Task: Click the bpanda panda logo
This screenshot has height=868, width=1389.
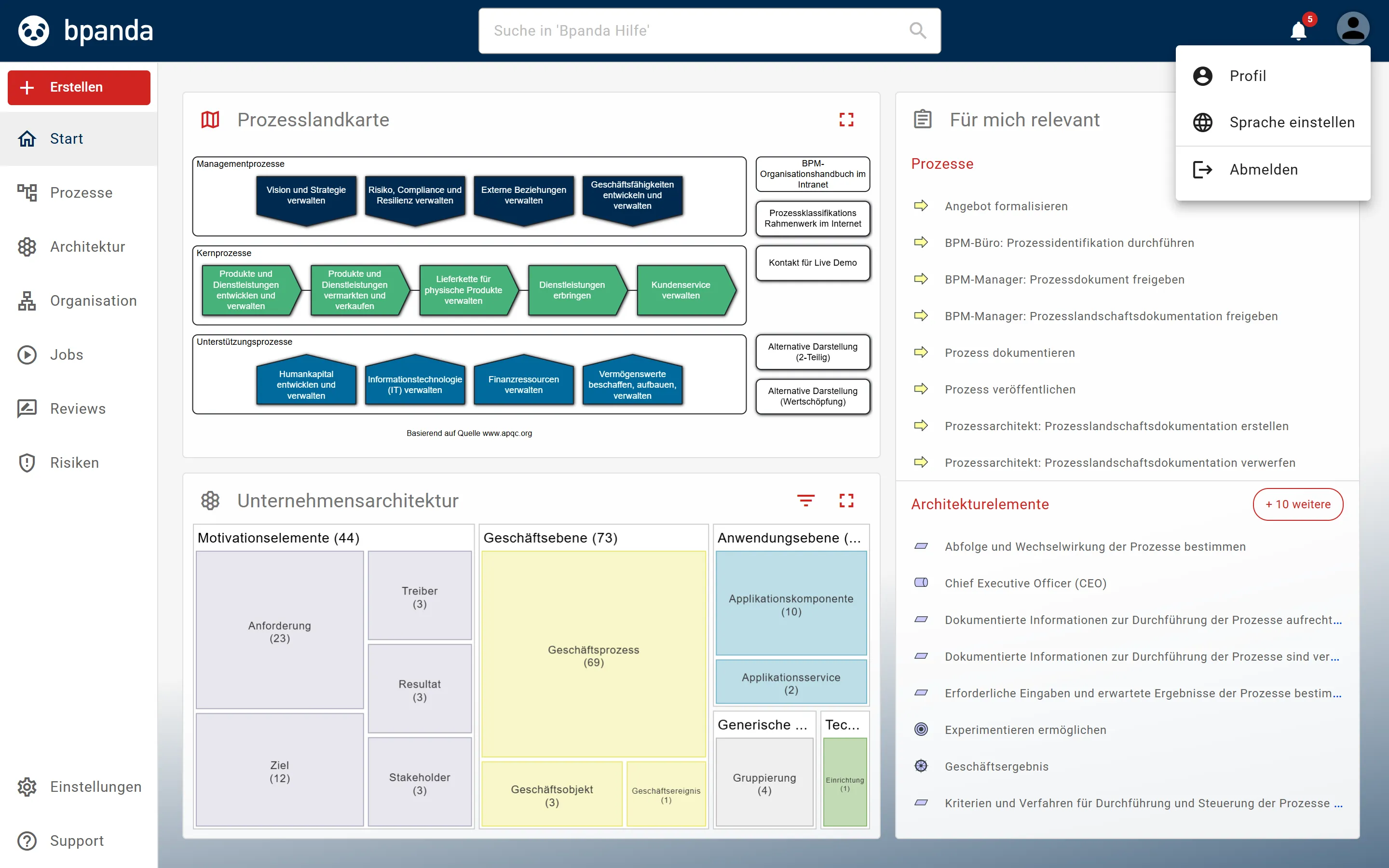Action: point(34,30)
